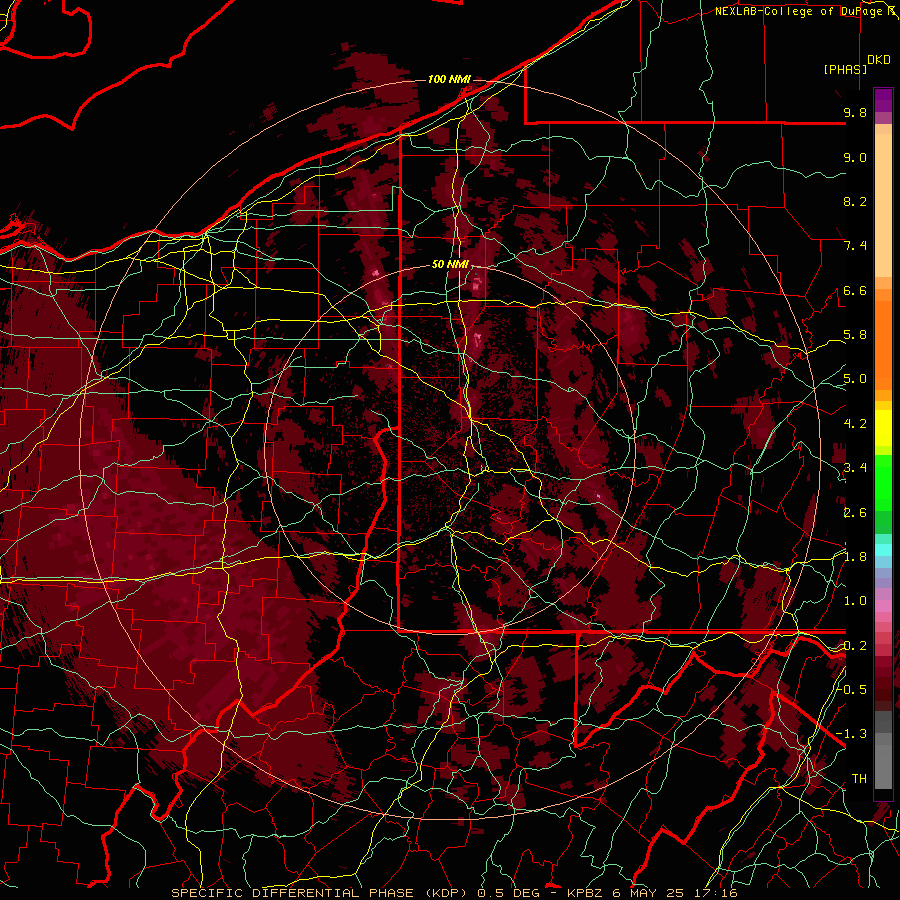Select the purple top segment of color bar
The image size is (900, 900).
click(883, 100)
